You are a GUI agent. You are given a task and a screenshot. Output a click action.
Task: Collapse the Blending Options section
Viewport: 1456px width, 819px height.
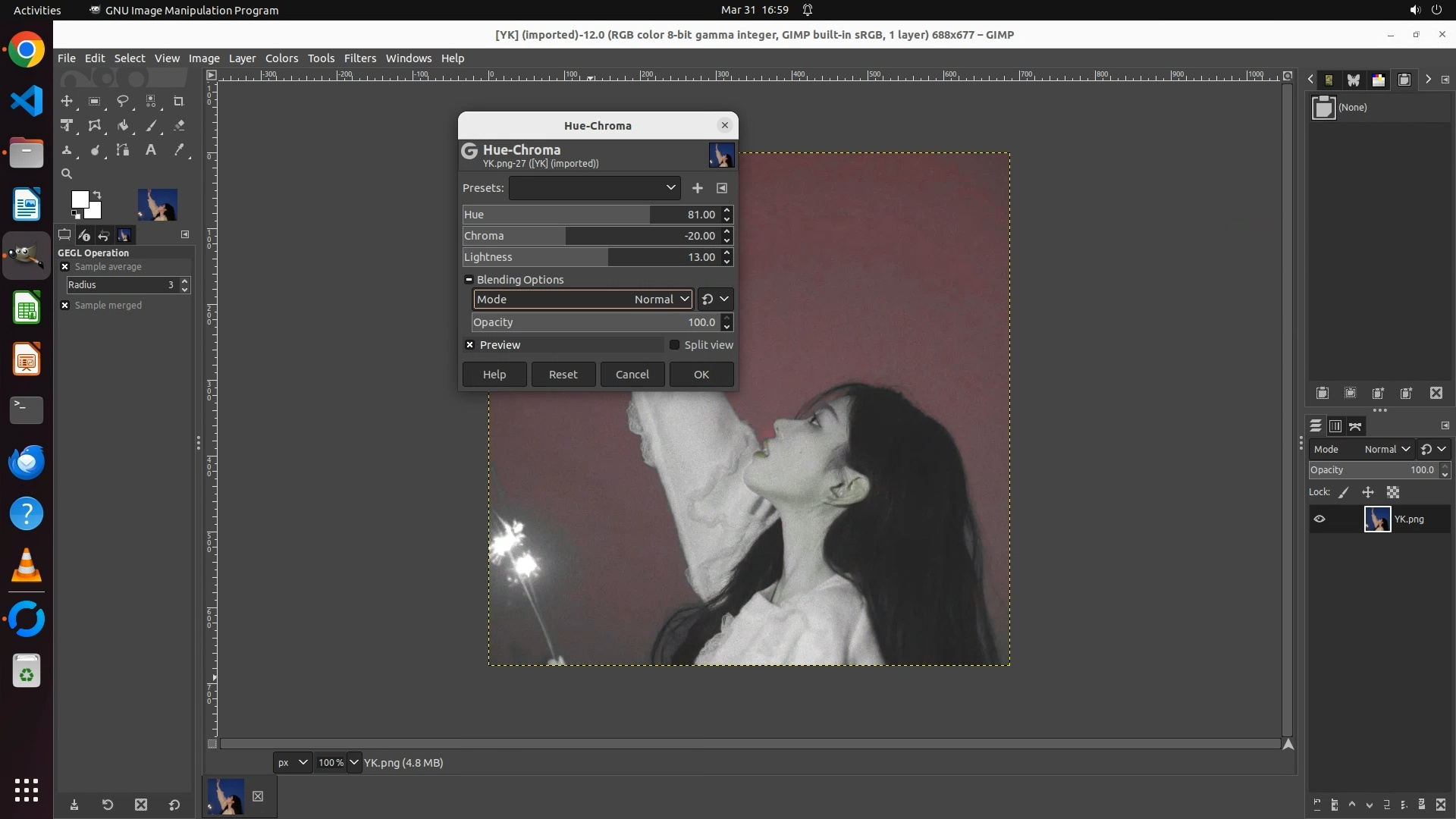pos(469,280)
